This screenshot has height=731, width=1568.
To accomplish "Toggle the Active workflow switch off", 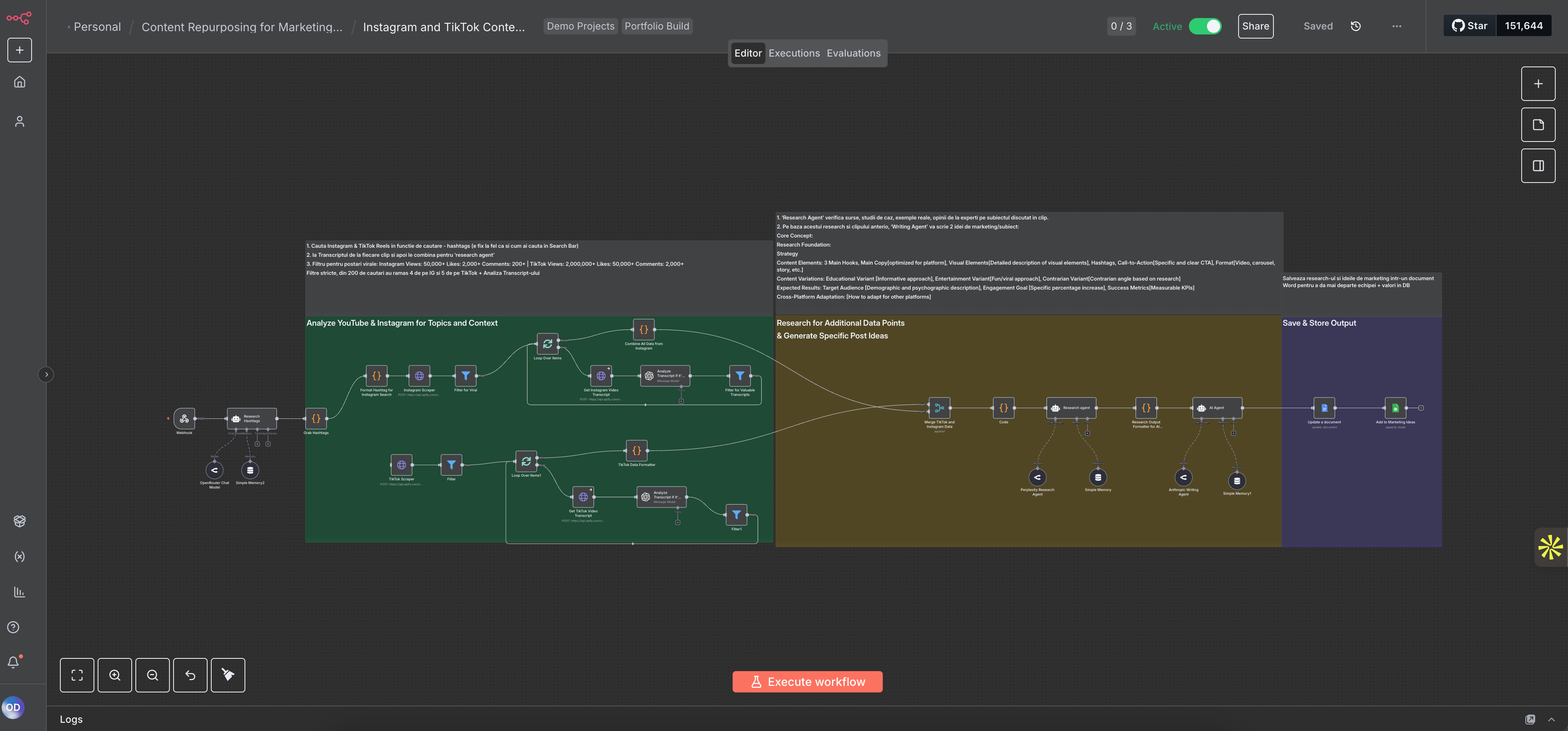I will click(x=1205, y=26).
